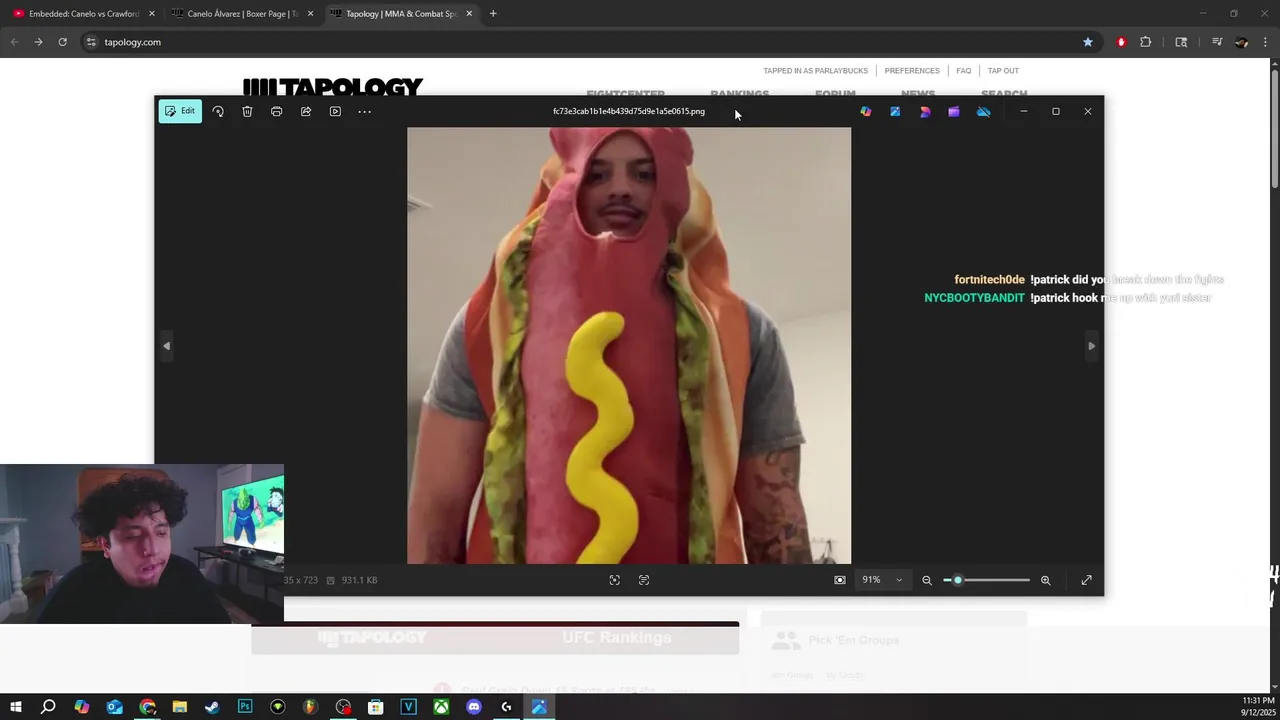Screen dimensions: 1280x720
Task: Click TAP OUT link on Tapology
Action: (x=1003, y=71)
